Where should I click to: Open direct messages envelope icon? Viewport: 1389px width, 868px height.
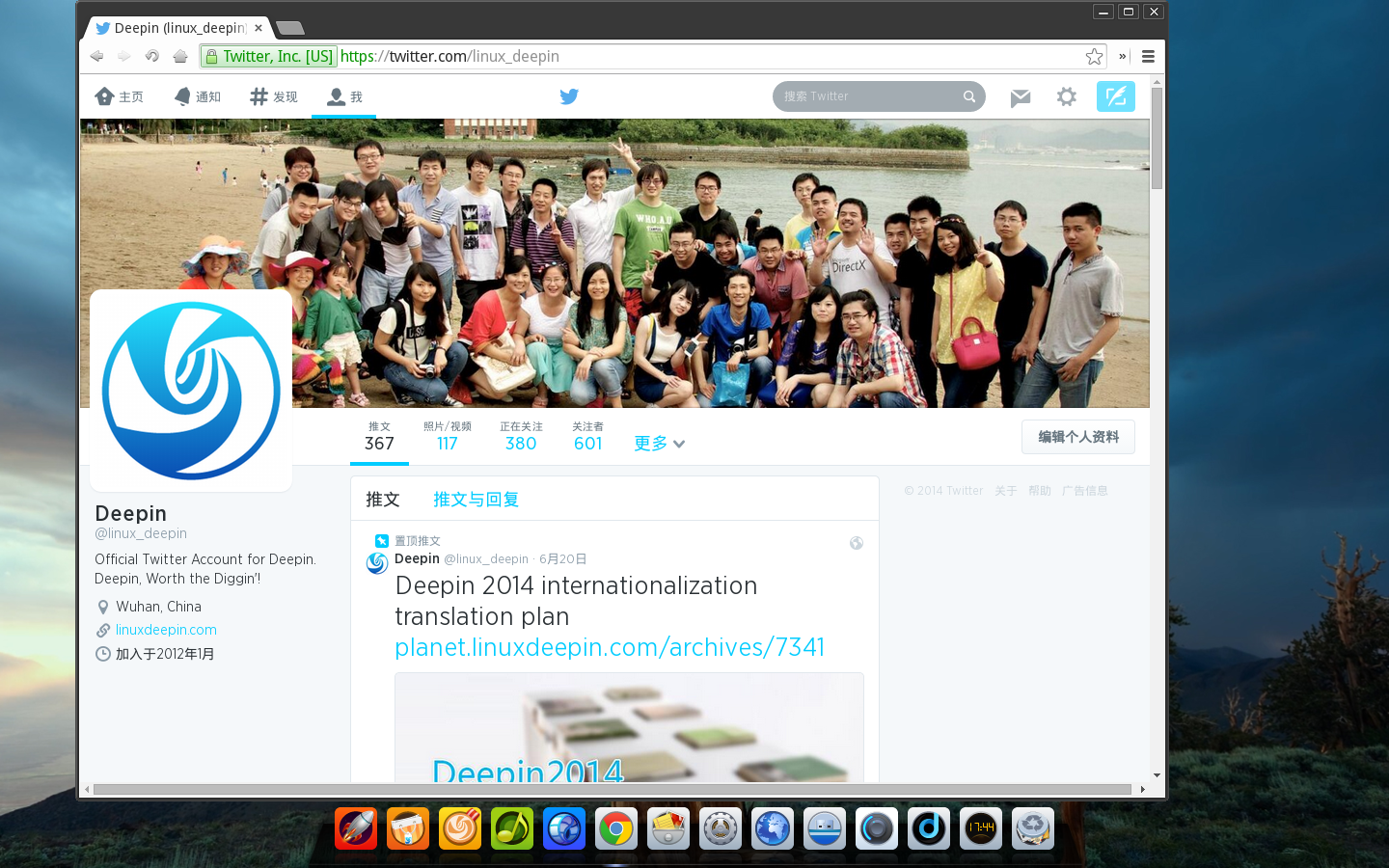[1021, 96]
